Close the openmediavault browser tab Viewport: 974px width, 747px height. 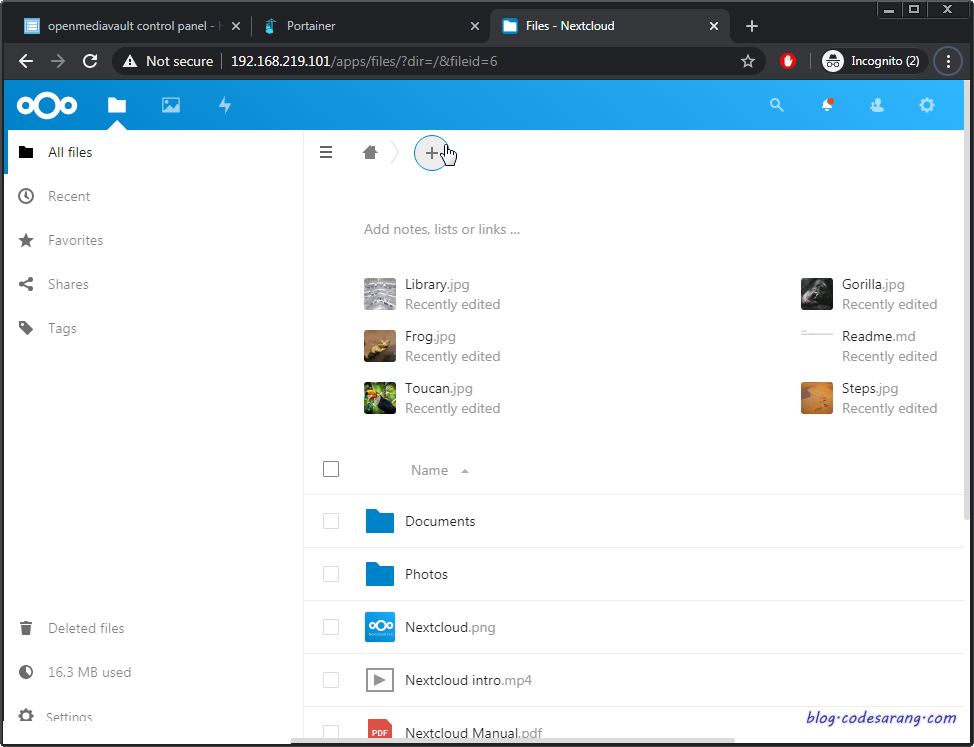pyautogui.click(x=235, y=26)
